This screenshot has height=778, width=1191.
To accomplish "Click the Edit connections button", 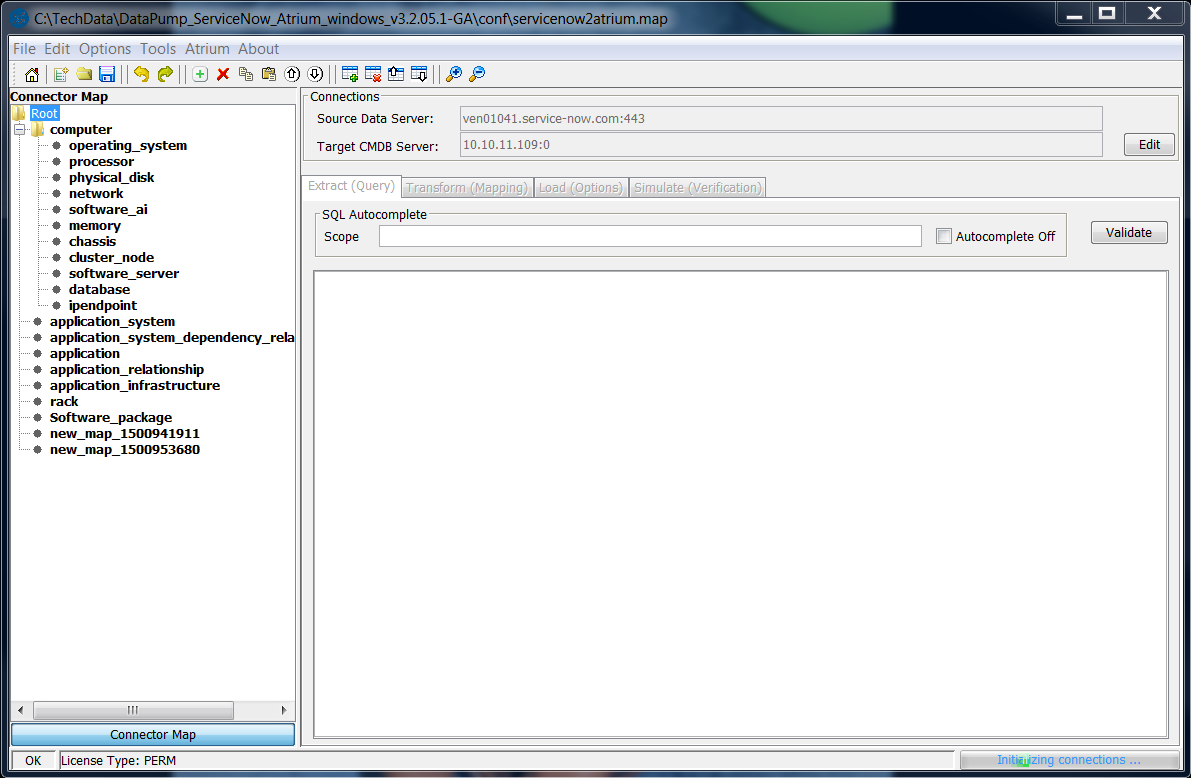I will (x=1149, y=145).
